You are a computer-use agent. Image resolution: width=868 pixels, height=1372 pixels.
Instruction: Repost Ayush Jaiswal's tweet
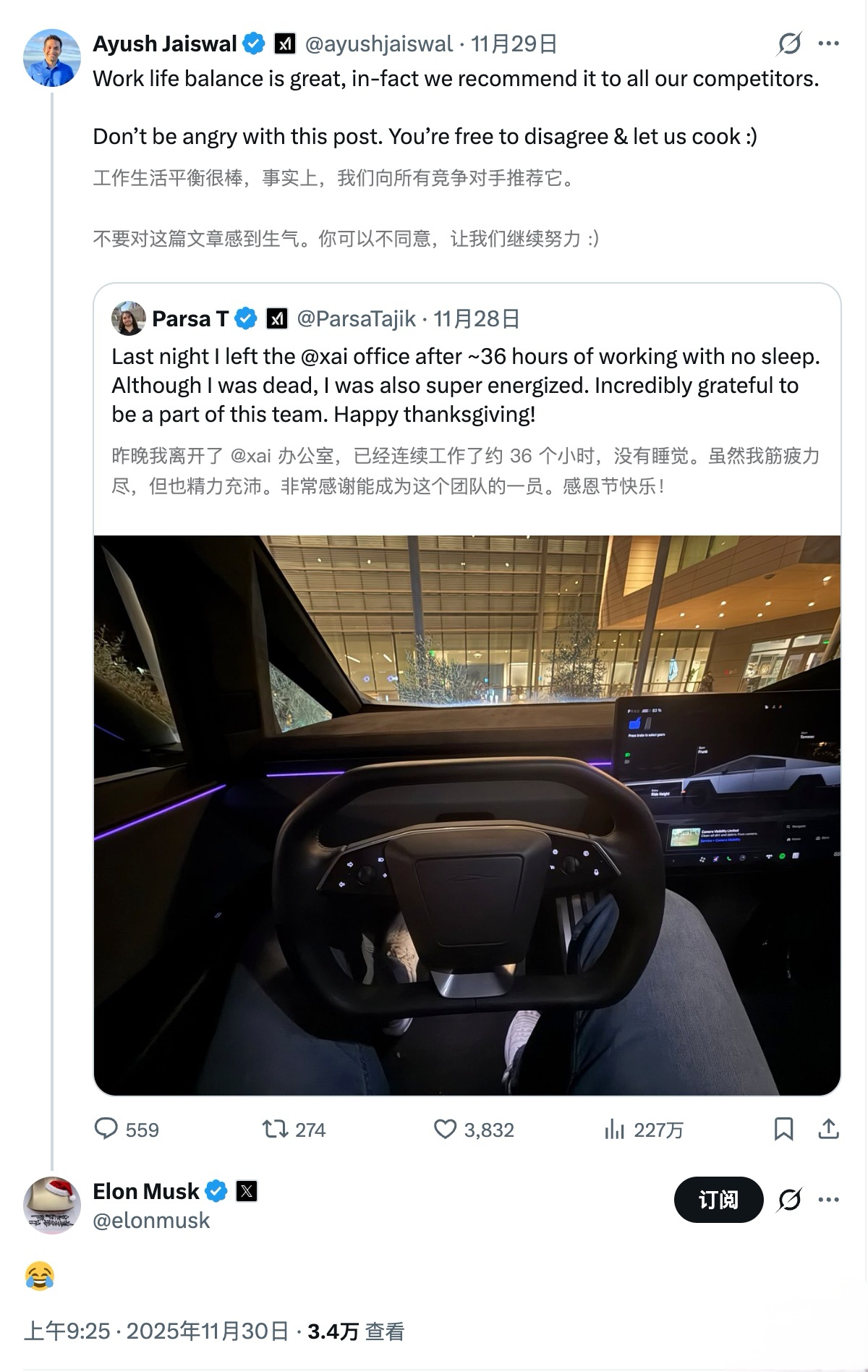(x=276, y=1129)
